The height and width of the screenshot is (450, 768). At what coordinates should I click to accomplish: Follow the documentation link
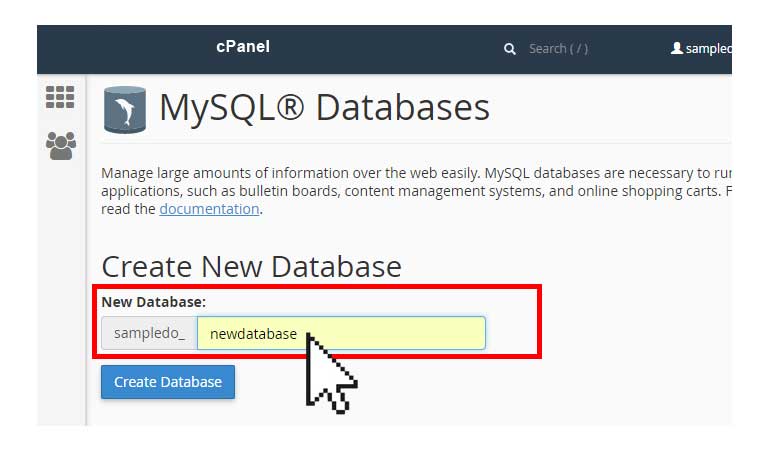[x=209, y=209]
